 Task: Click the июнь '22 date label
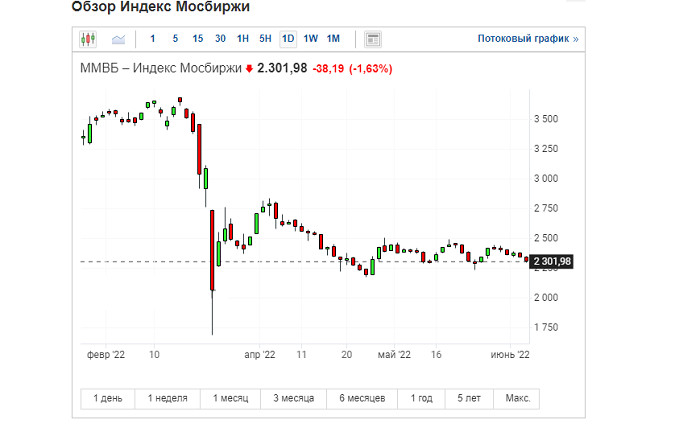pyautogui.click(x=510, y=355)
